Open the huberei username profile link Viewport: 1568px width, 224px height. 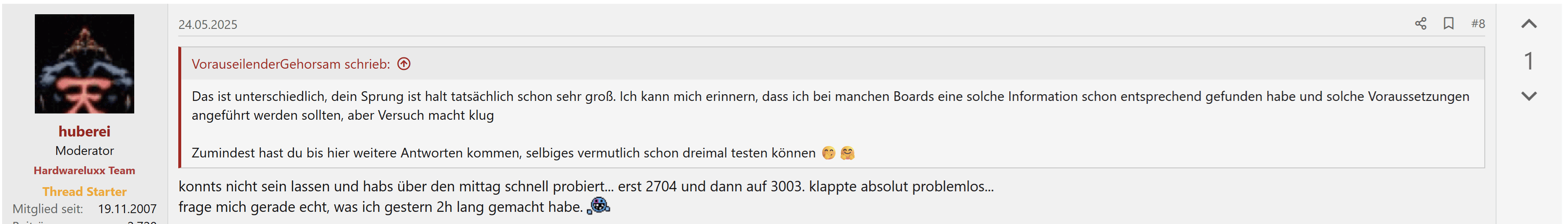point(85,131)
